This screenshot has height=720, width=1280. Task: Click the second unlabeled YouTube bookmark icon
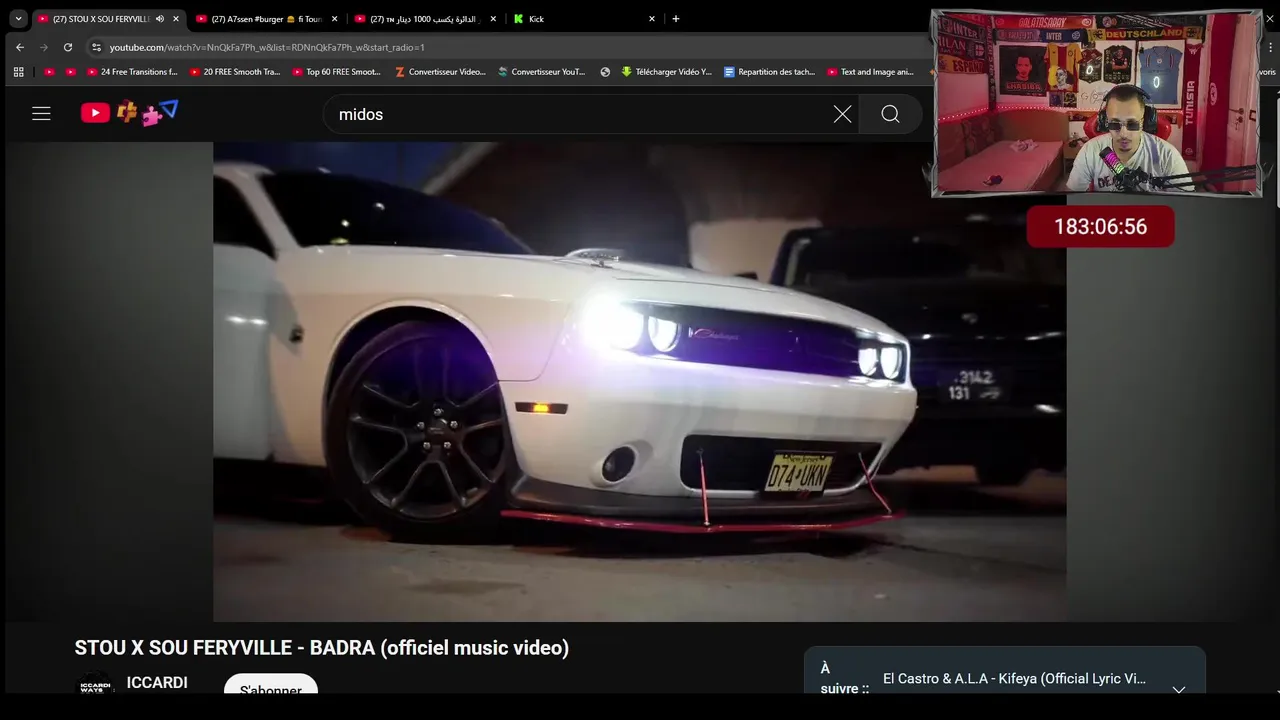point(70,72)
